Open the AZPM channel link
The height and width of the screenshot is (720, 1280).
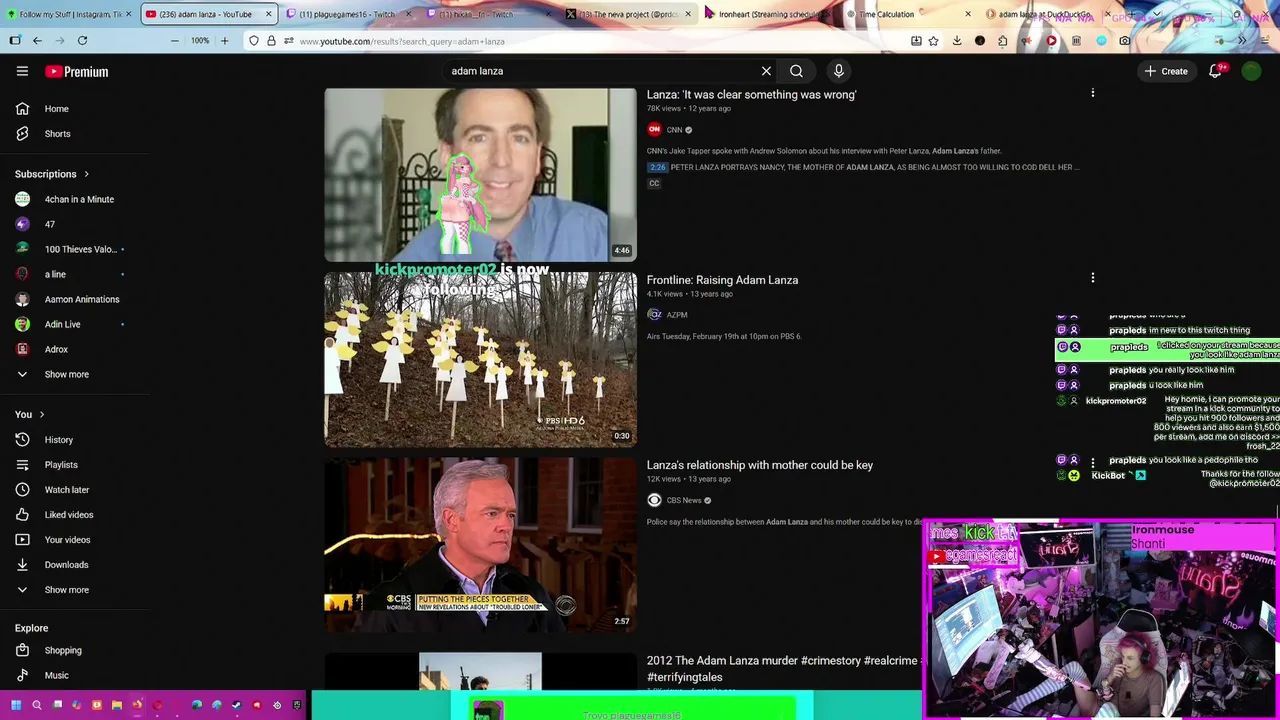tap(677, 315)
